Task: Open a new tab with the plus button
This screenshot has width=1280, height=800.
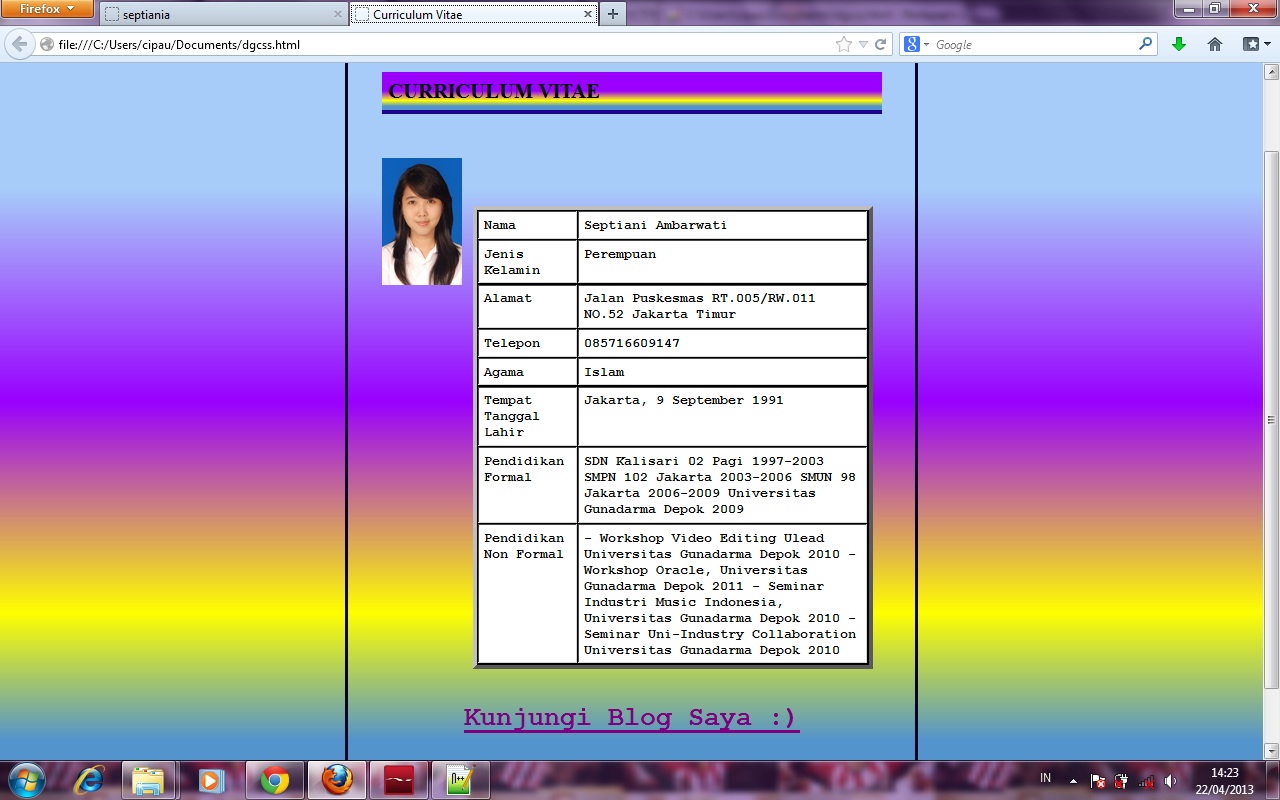Action: pos(613,15)
